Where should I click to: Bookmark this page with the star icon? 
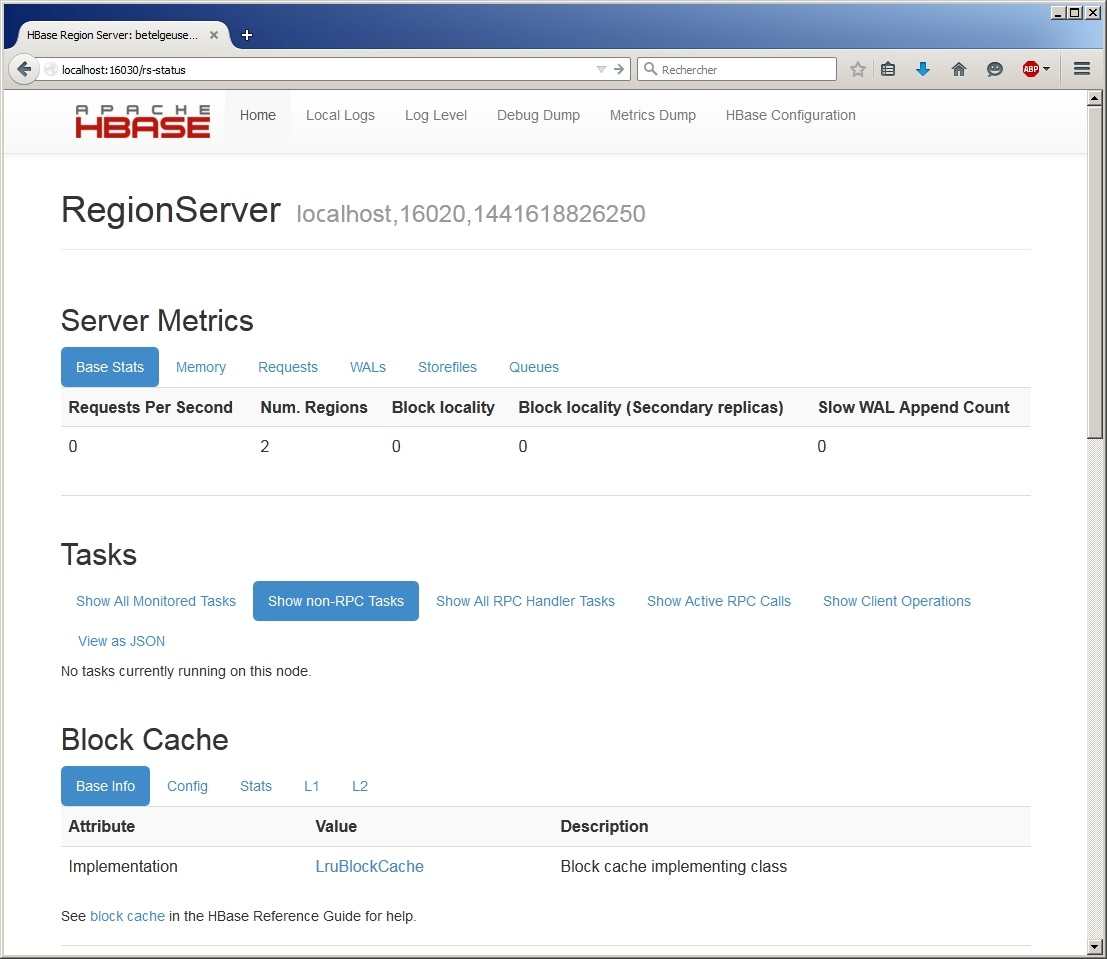857,69
